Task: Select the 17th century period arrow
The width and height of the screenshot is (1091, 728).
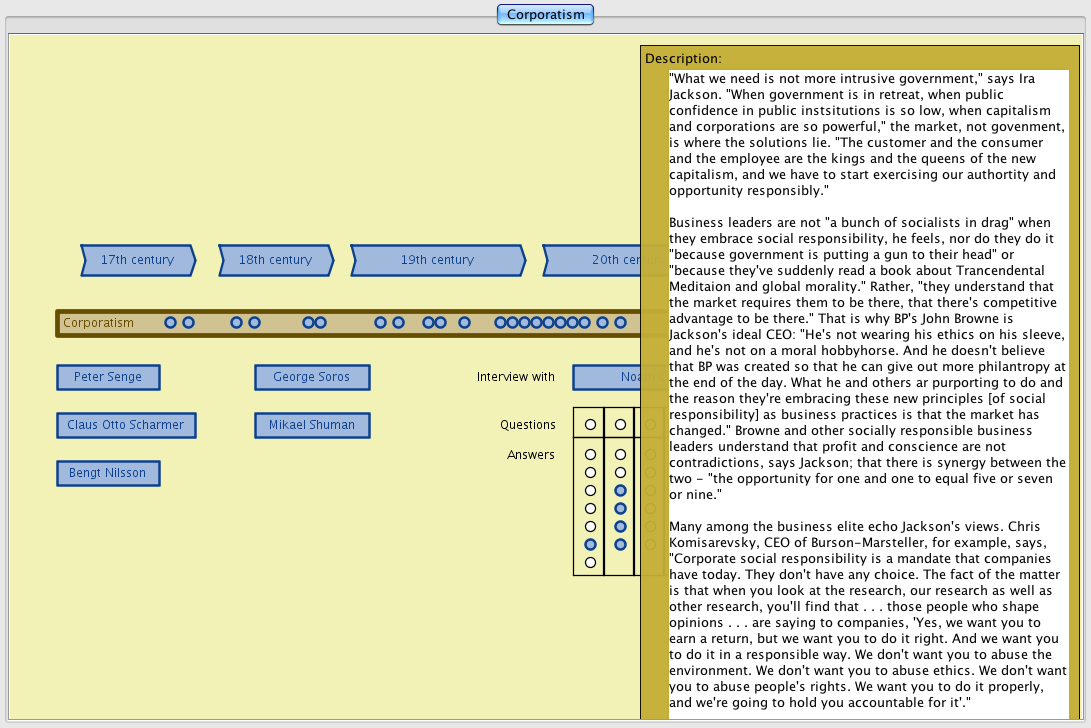Action: click(x=137, y=260)
